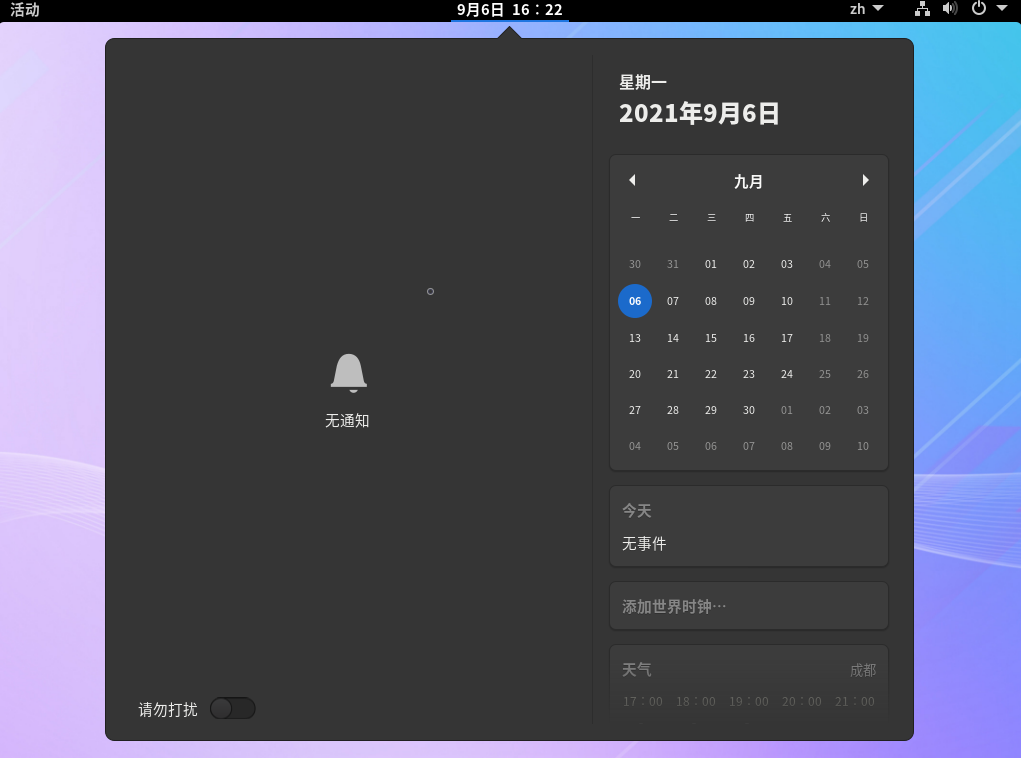Viewport: 1021px width, 758px height.
Task: Click the 今天 events section
Action: click(x=748, y=526)
